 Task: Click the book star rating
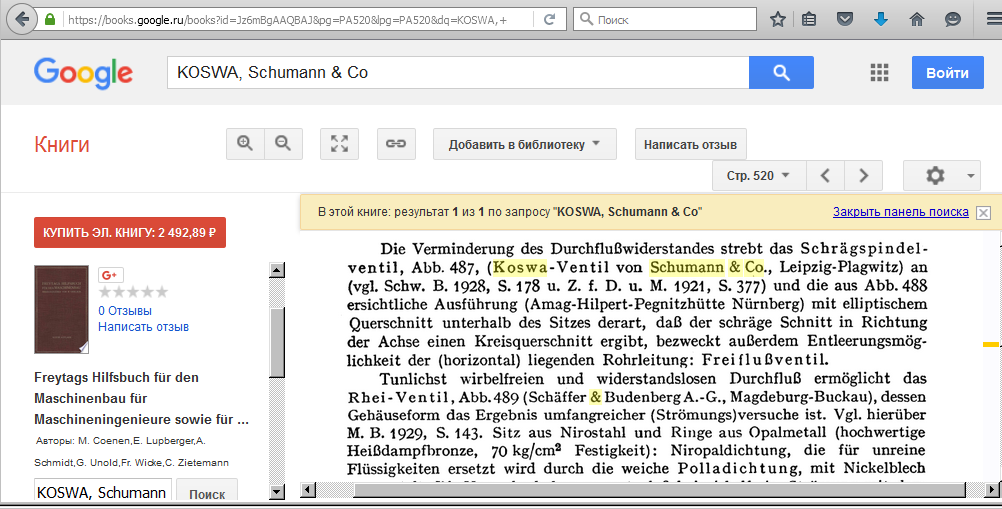click(133, 292)
